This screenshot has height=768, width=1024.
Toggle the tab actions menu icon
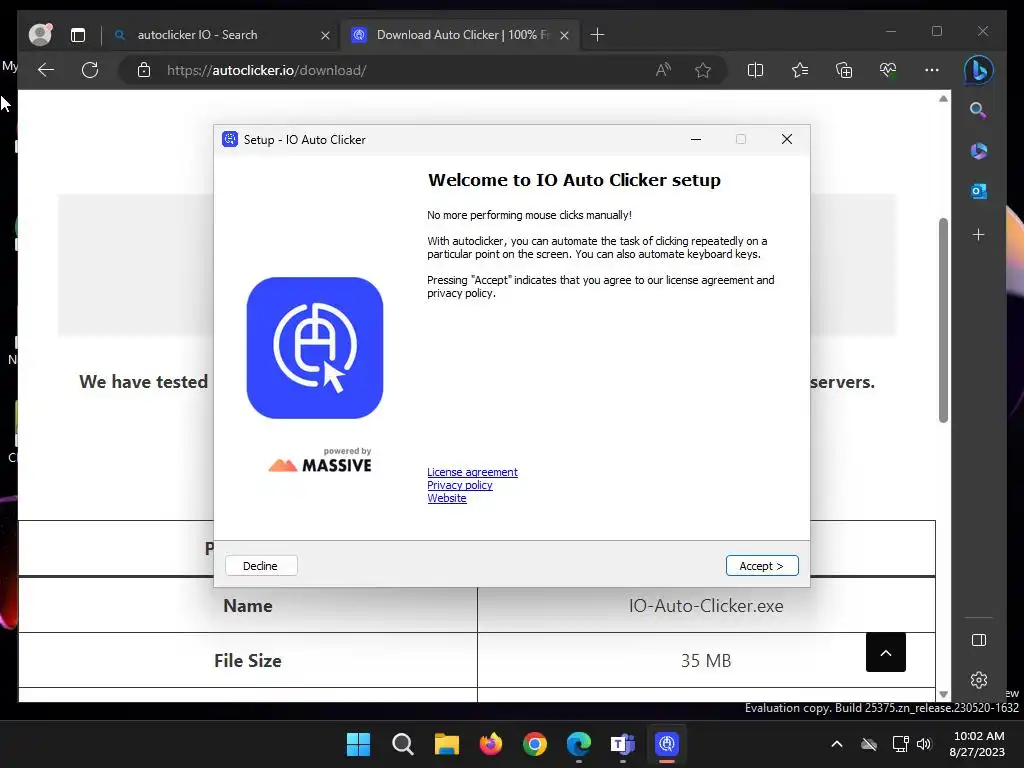(x=78, y=35)
